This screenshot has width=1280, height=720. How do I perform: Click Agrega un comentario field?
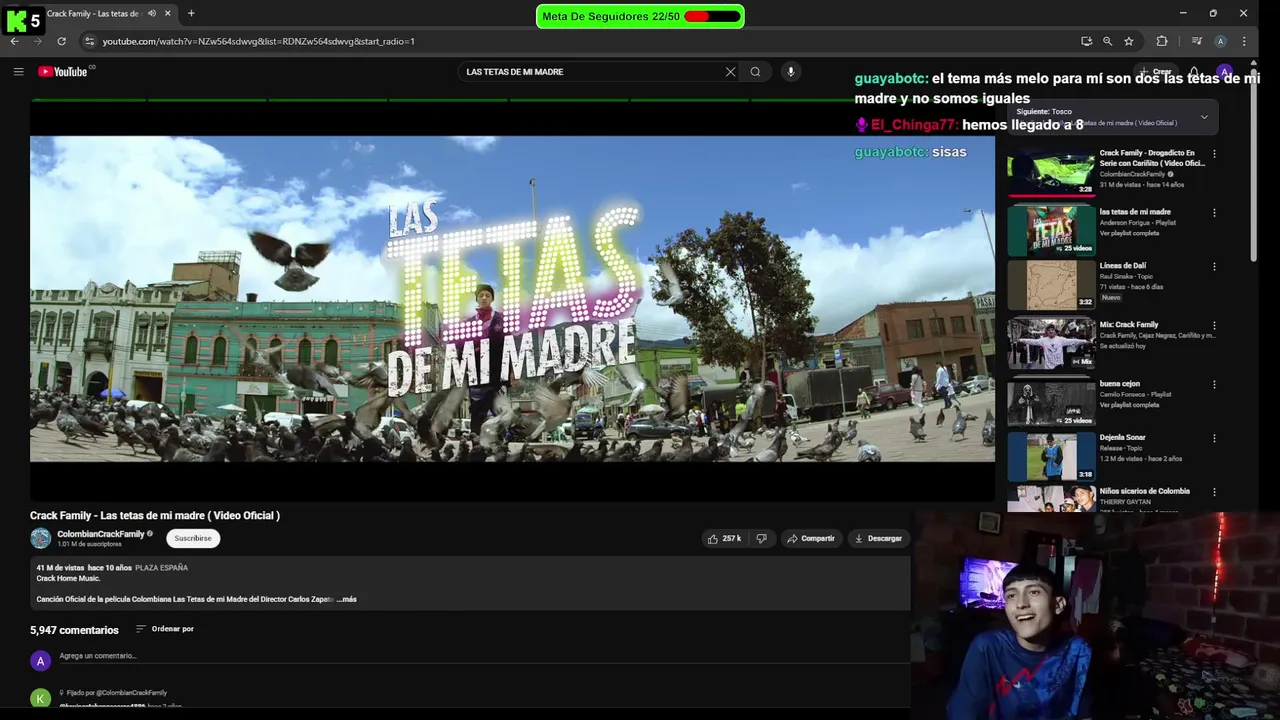483,656
